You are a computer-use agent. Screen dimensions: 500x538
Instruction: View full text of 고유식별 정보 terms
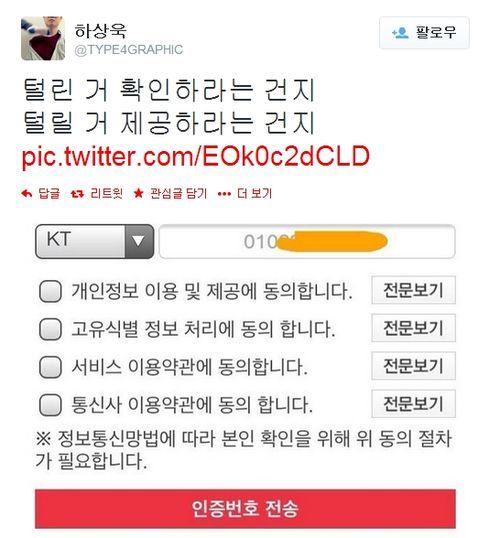[414, 328]
